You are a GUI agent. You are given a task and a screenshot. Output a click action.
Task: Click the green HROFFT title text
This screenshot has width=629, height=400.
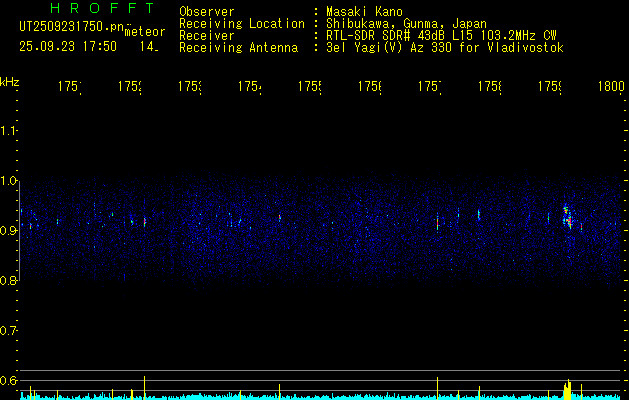[102, 8]
